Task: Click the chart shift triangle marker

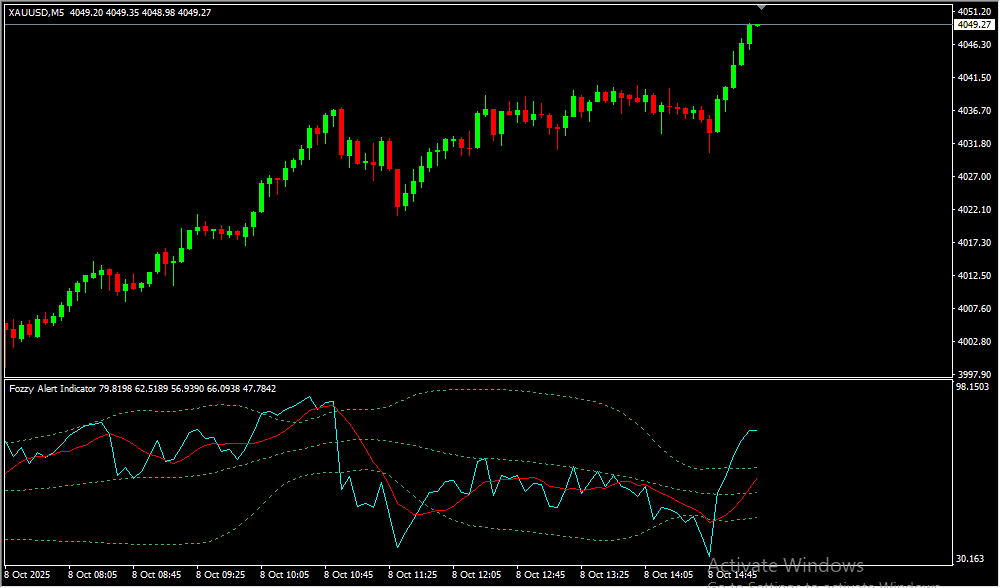Action: pos(761,8)
